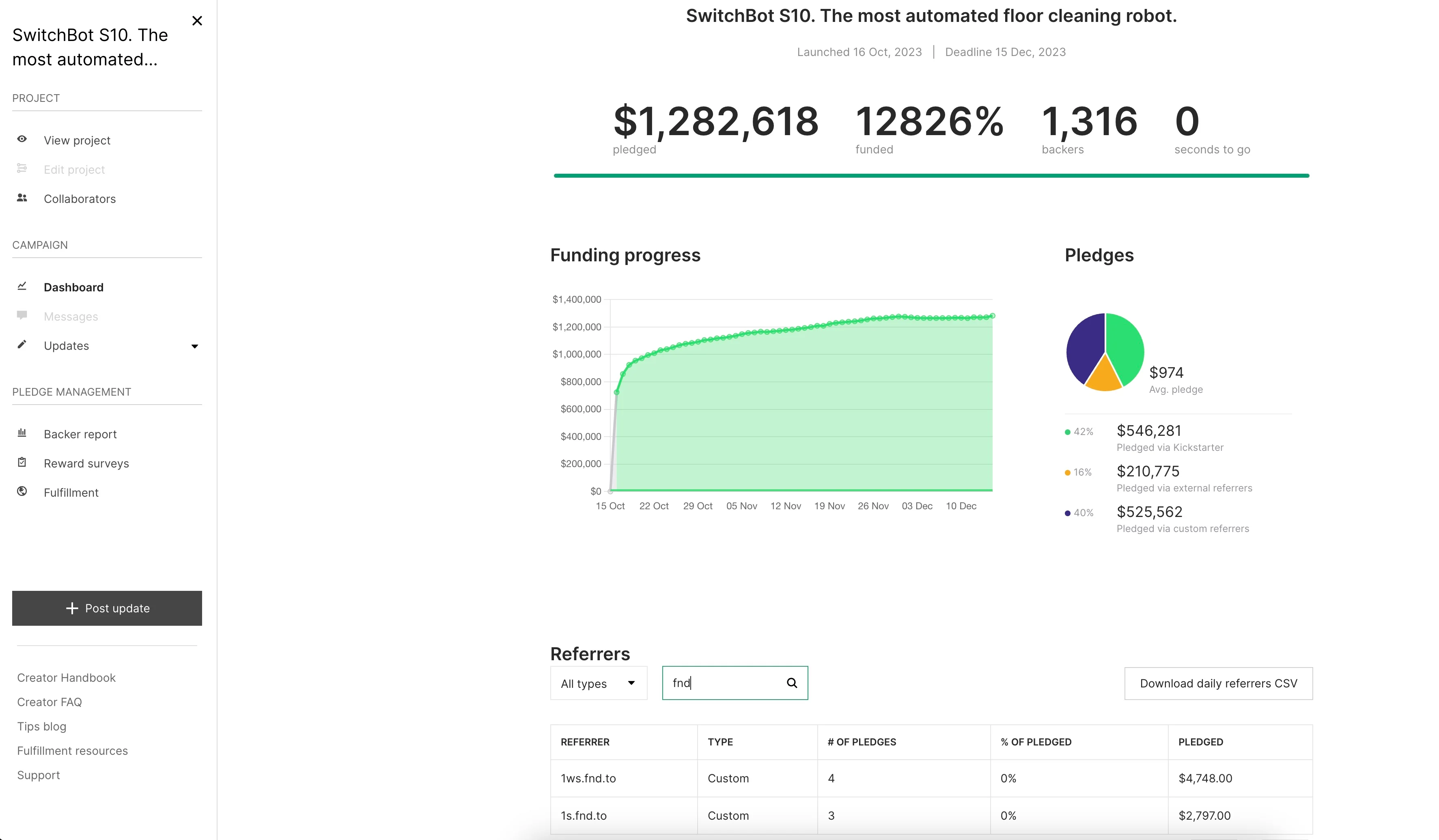Click the Backer report bar chart icon

point(22,433)
